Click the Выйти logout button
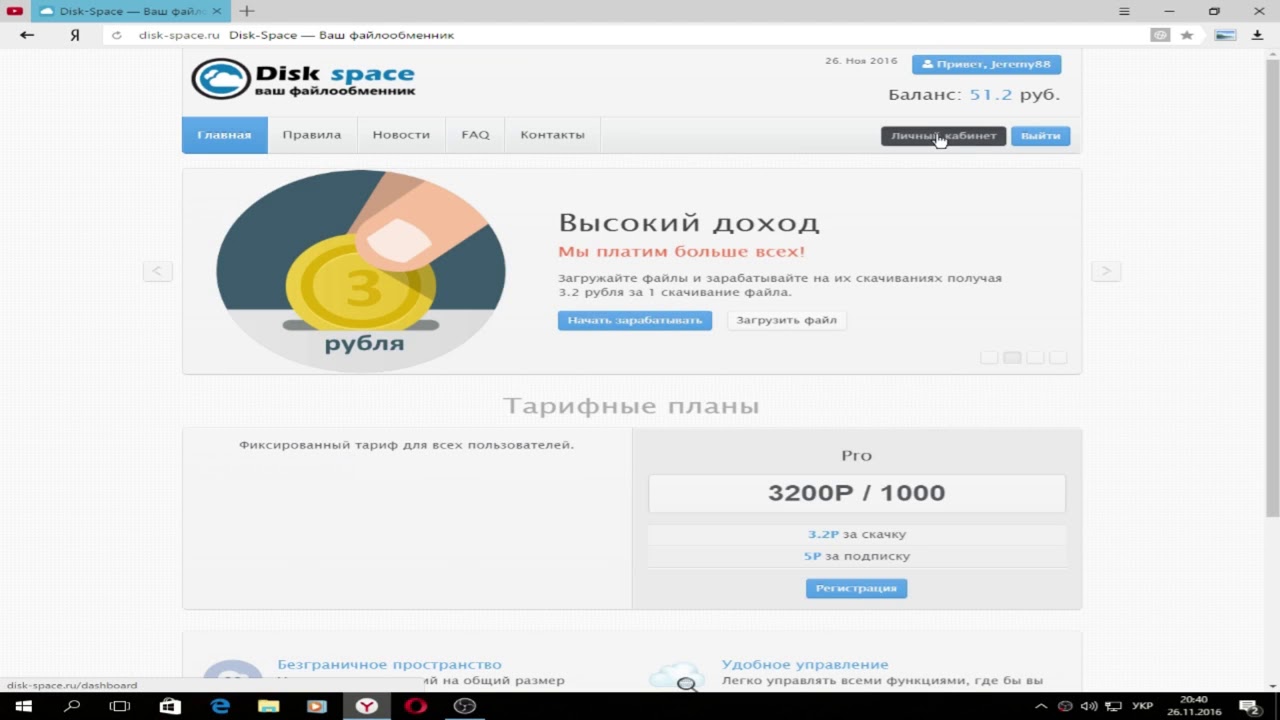 click(x=1040, y=136)
